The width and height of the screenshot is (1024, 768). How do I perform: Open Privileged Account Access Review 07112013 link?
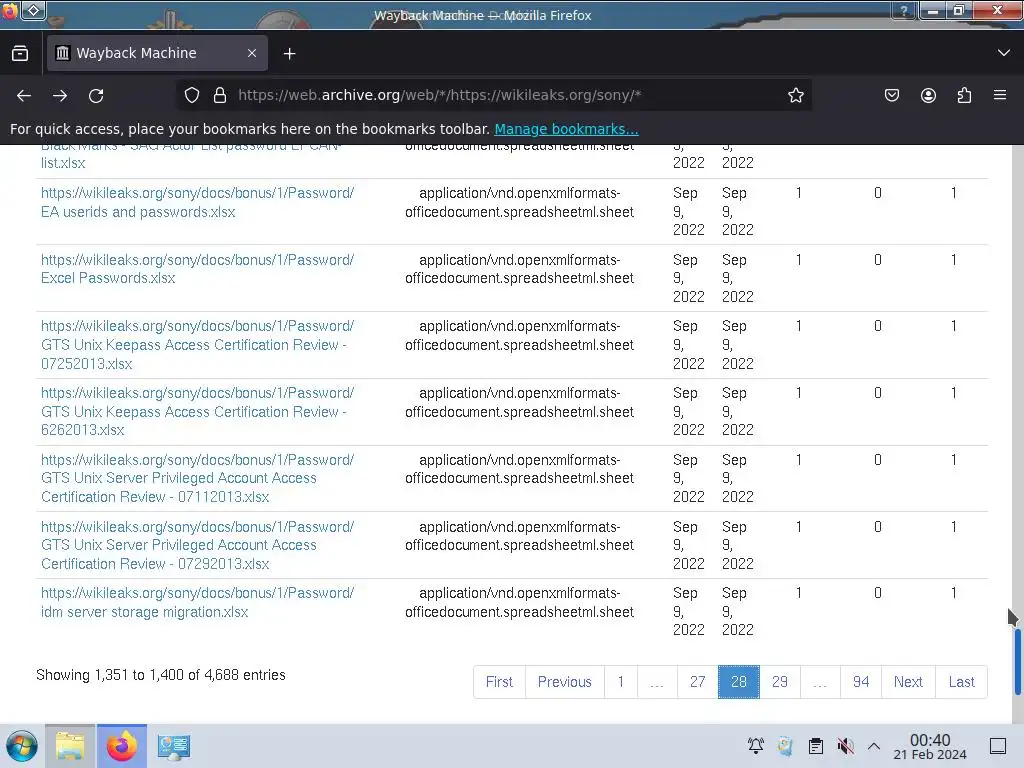(x=197, y=478)
